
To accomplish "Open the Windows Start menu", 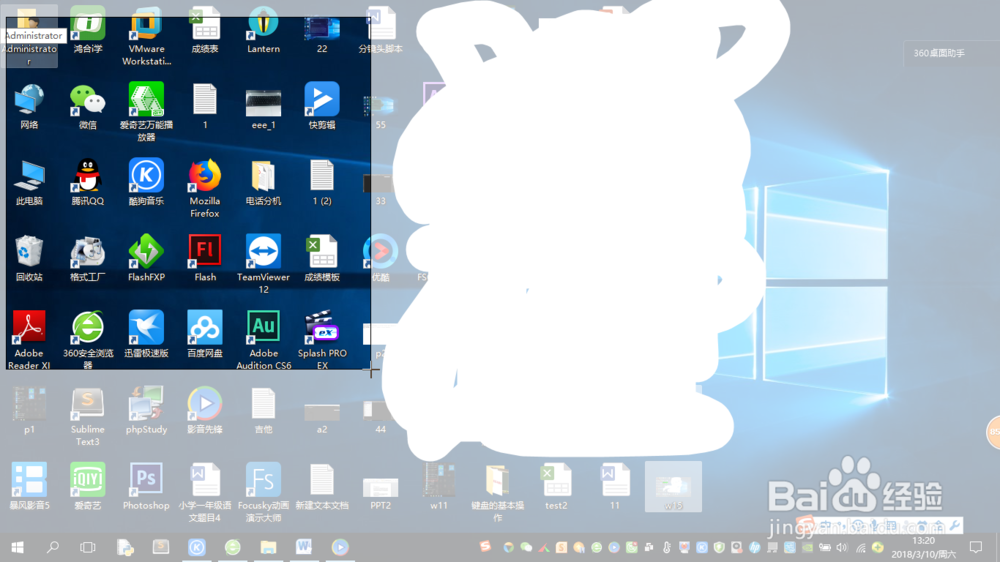I will coord(17,547).
